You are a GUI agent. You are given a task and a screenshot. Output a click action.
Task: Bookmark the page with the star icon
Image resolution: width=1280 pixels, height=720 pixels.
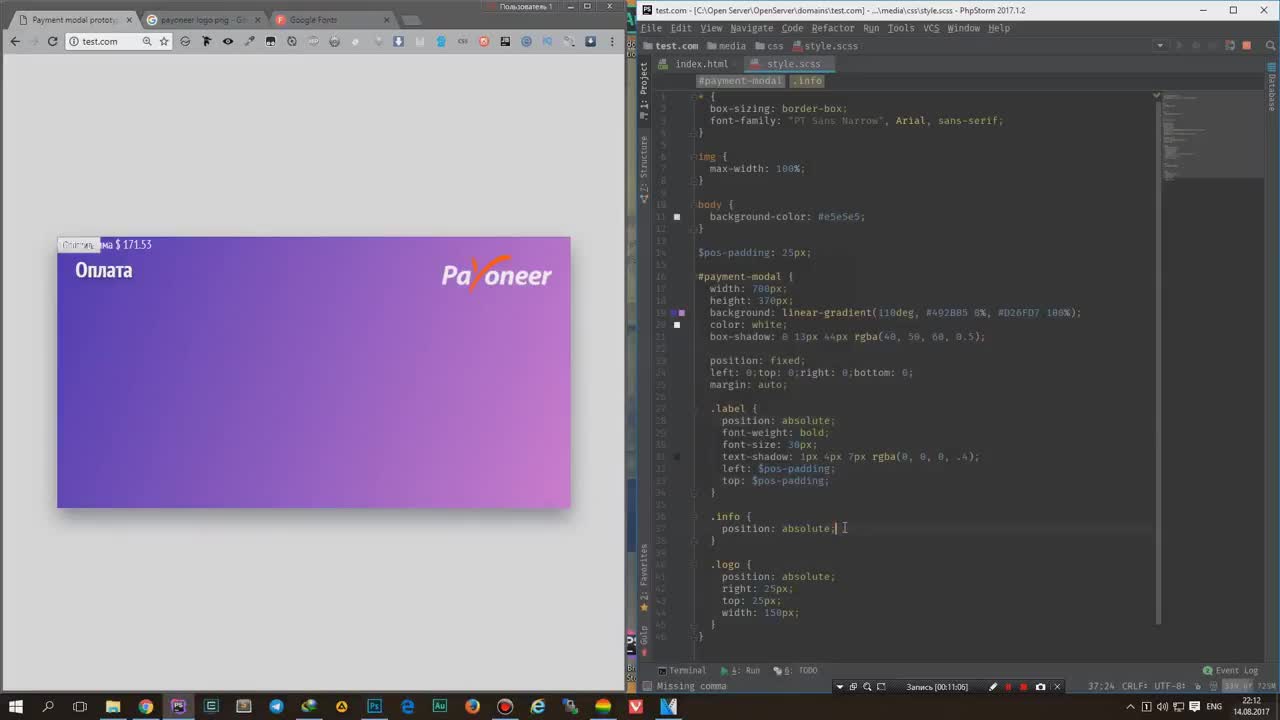click(x=164, y=41)
